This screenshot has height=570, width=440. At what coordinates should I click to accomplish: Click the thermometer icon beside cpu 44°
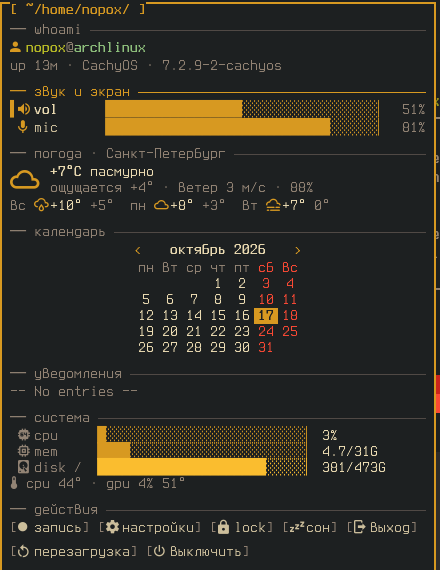(14, 483)
